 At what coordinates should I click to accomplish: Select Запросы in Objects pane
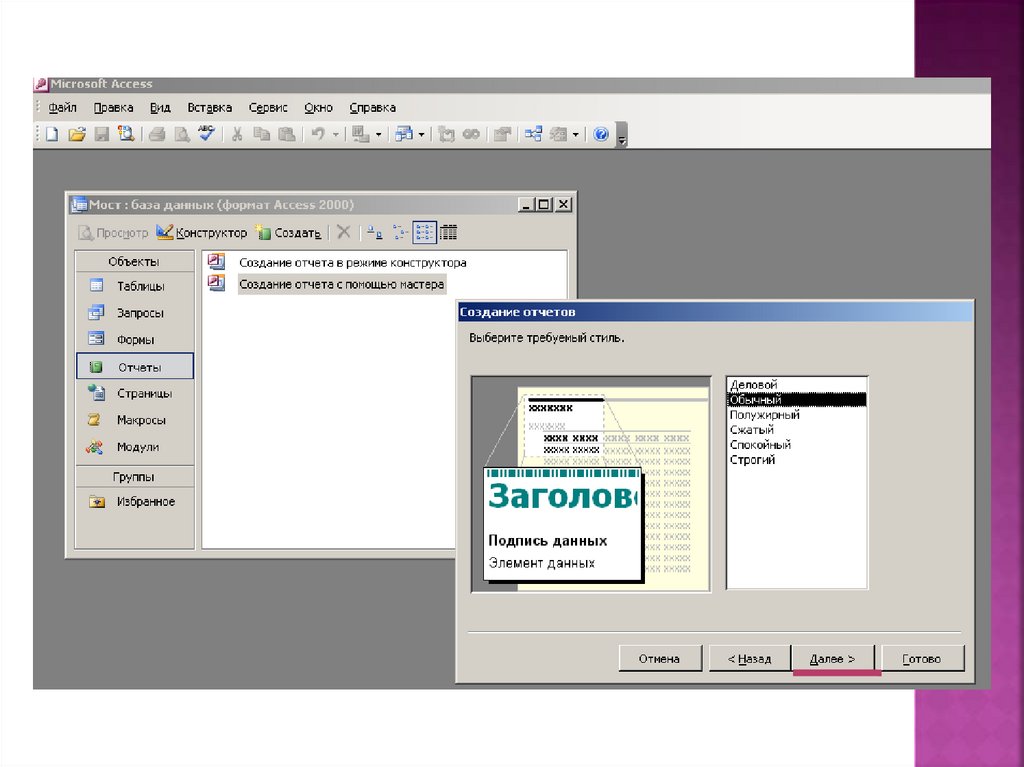135,313
